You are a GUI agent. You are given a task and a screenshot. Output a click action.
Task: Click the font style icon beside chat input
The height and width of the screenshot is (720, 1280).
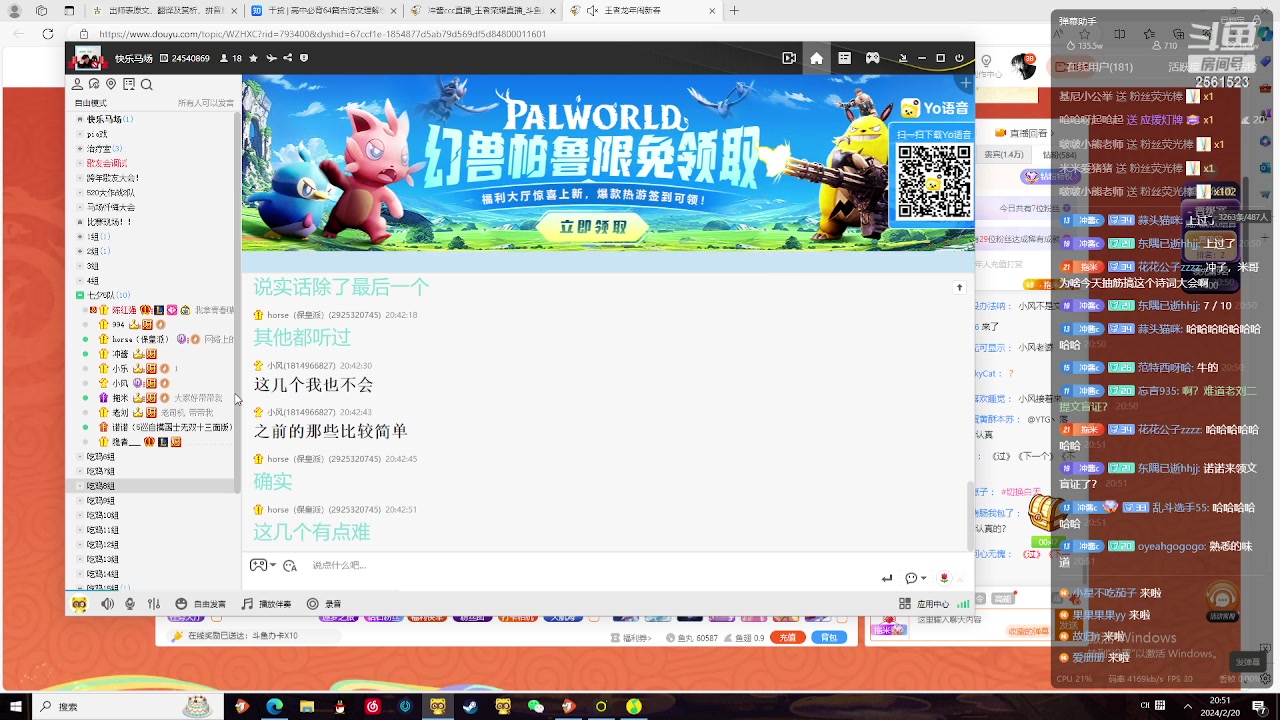tap(290, 566)
